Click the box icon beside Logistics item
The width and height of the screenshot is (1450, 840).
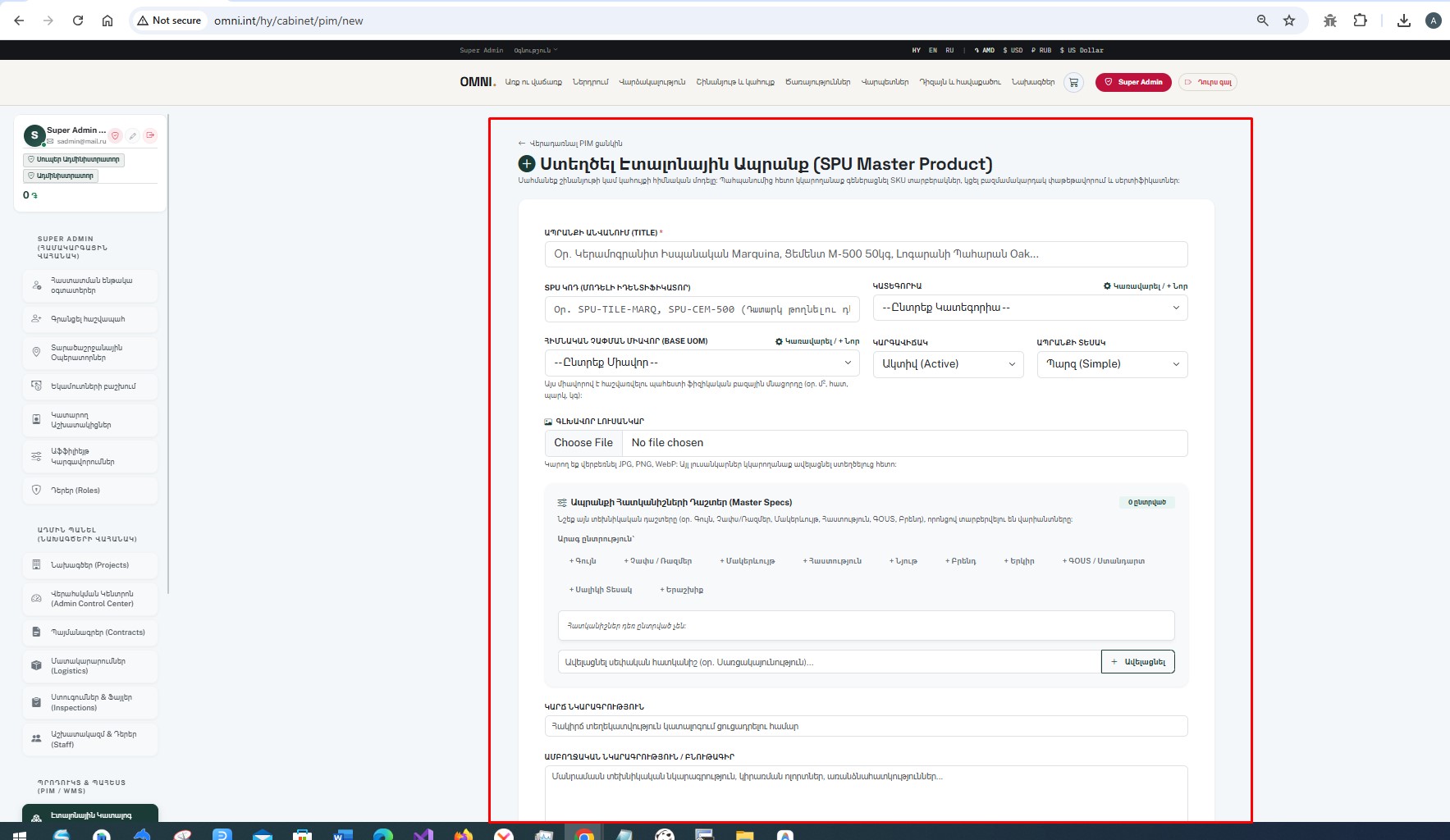pos(36,665)
